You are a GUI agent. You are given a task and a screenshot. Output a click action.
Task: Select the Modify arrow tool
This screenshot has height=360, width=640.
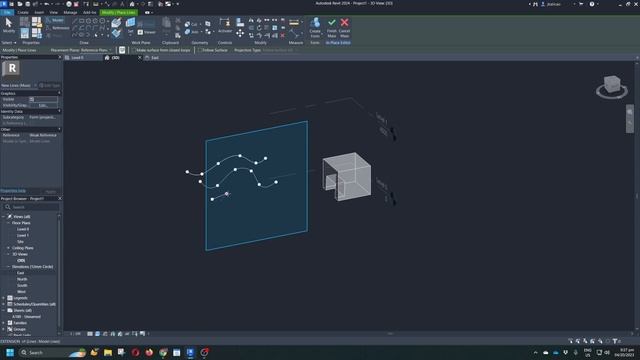[x=9, y=25]
